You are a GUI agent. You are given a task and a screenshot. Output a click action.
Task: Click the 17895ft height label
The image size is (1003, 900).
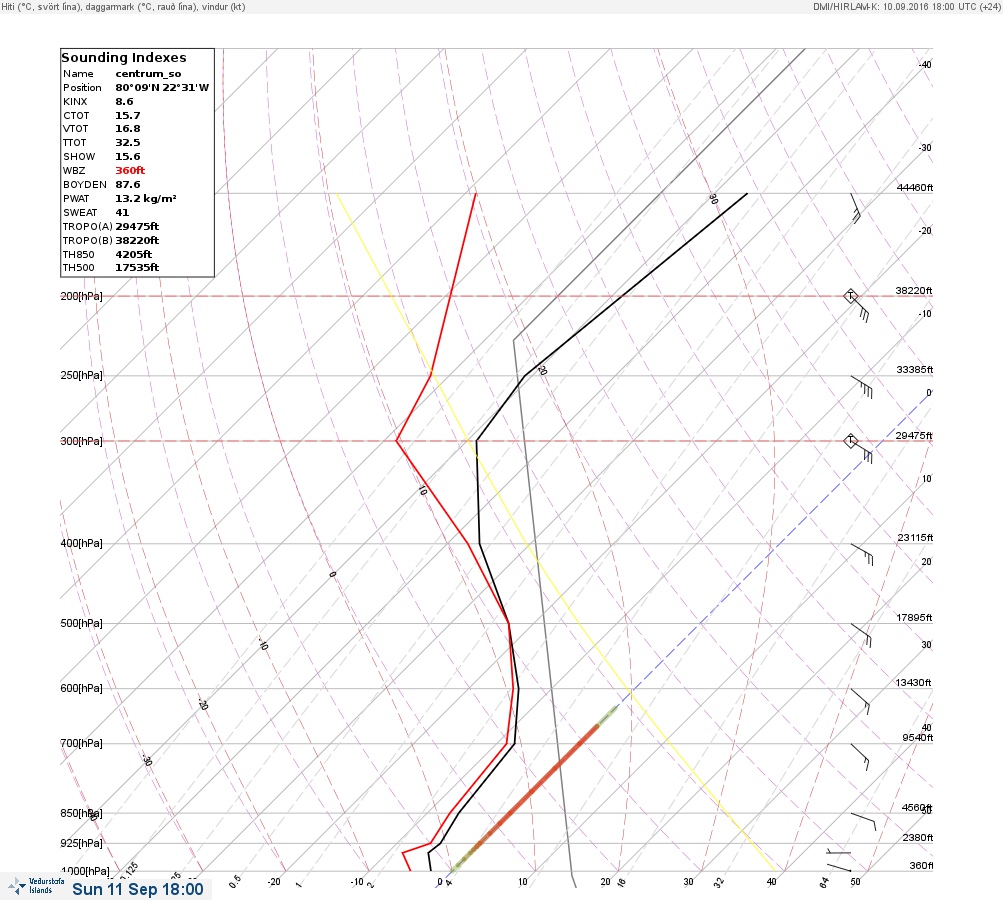[914, 617]
